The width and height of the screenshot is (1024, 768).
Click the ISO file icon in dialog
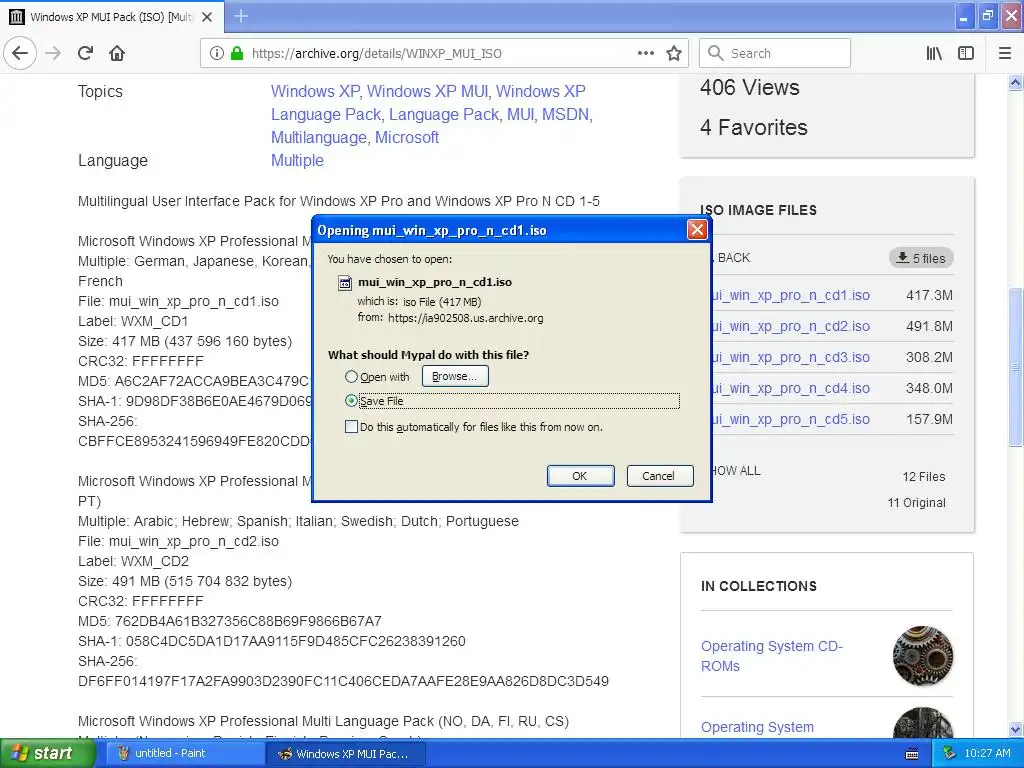point(344,283)
